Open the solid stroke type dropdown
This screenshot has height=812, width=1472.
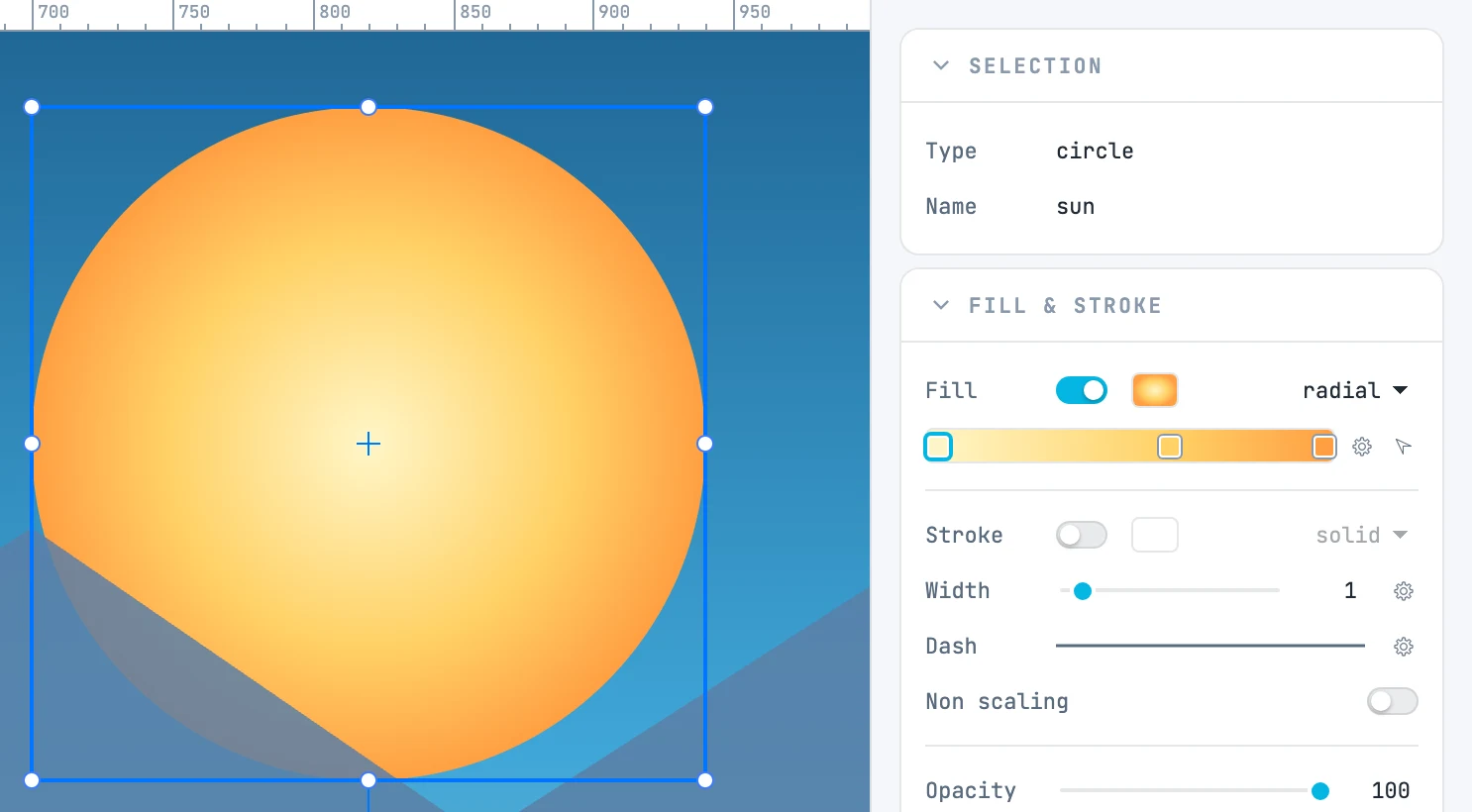coord(1362,535)
